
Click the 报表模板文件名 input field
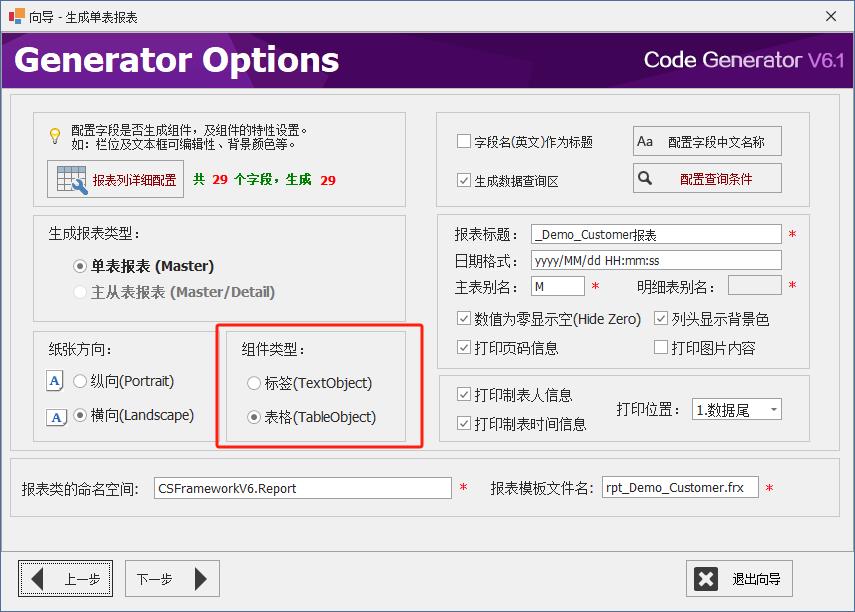click(x=680, y=488)
